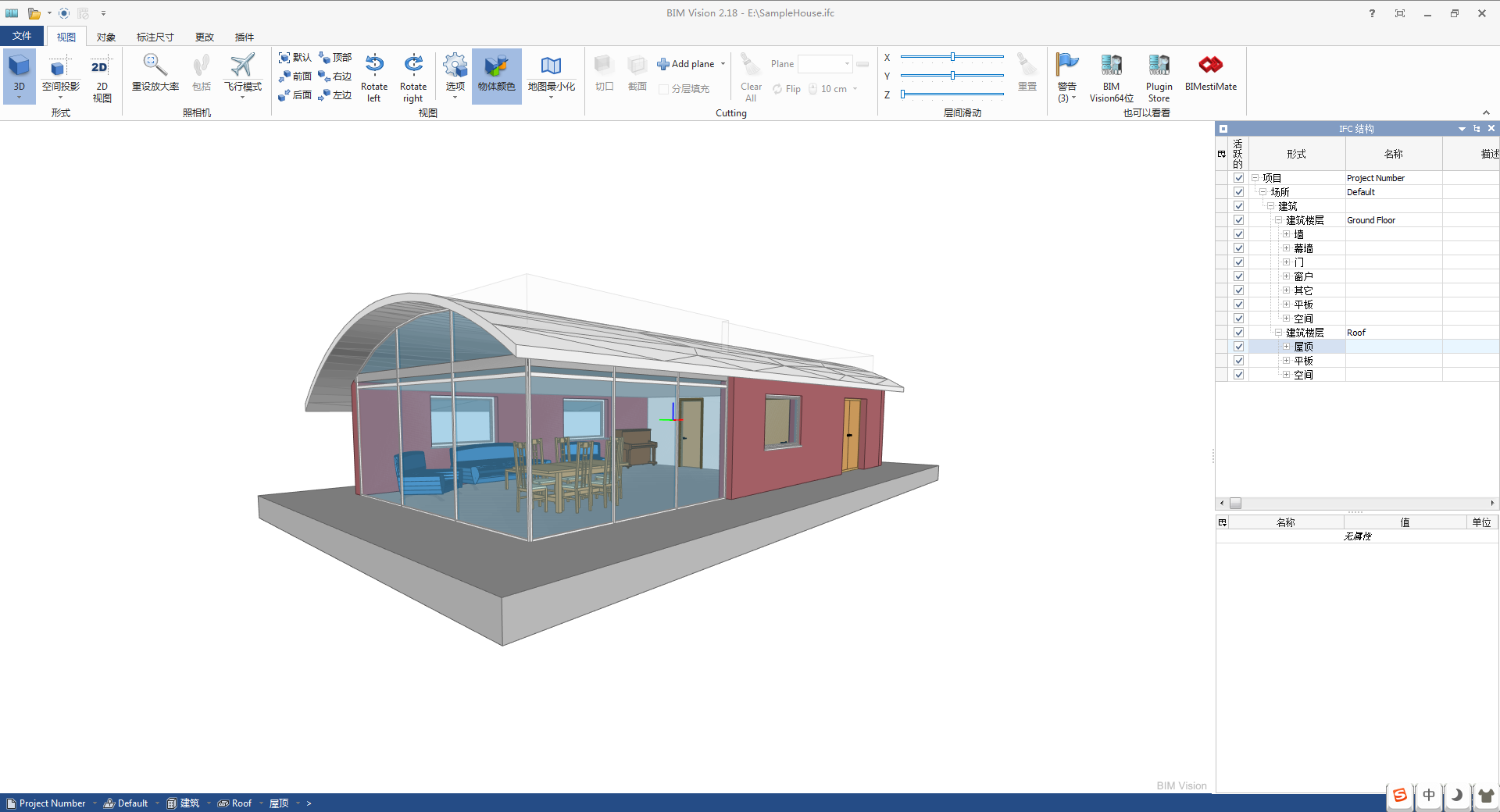Viewport: 1500px width, 812px height.
Task: Uncheck the Ground Floor visibility checkbox
Action: coord(1238,219)
